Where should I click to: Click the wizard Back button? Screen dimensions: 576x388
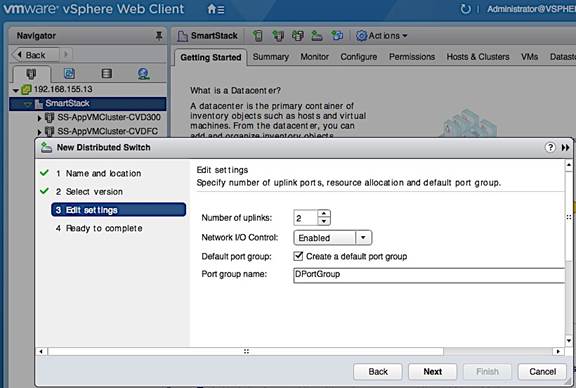click(x=378, y=371)
